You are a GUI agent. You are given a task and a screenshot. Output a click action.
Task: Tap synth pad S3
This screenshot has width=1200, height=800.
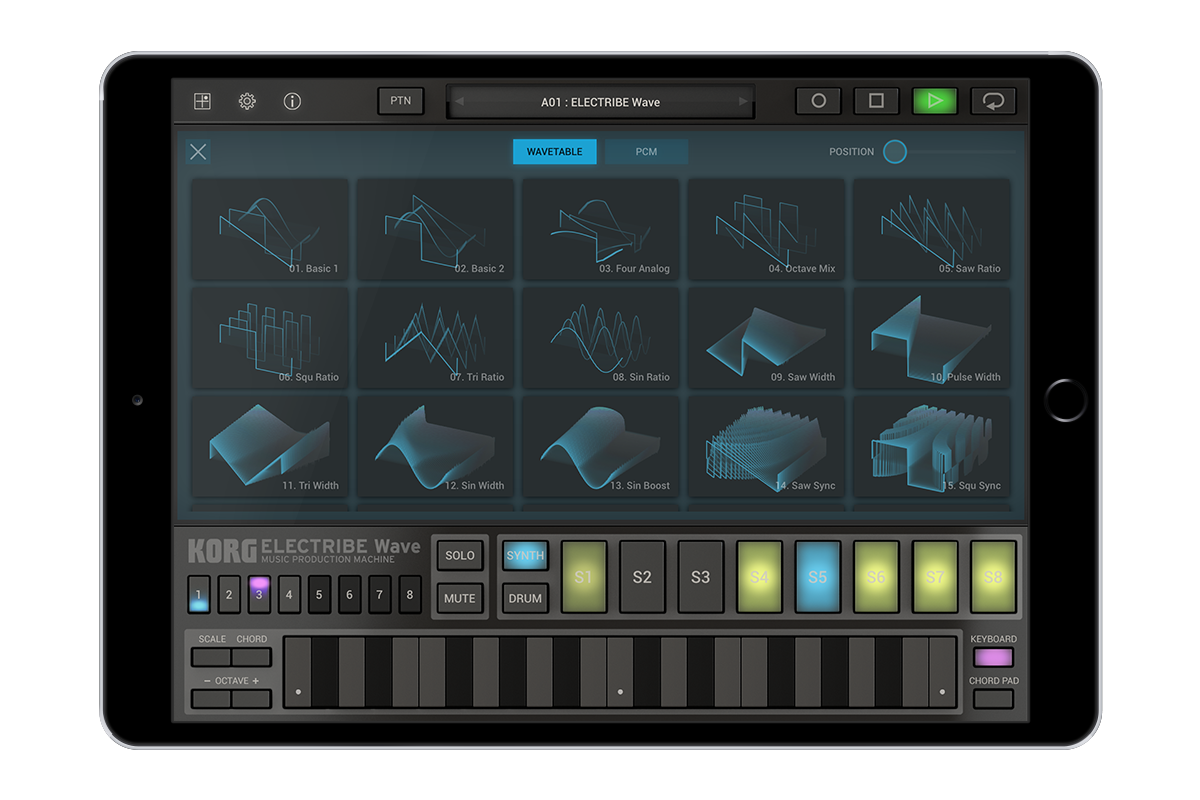coord(701,577)
